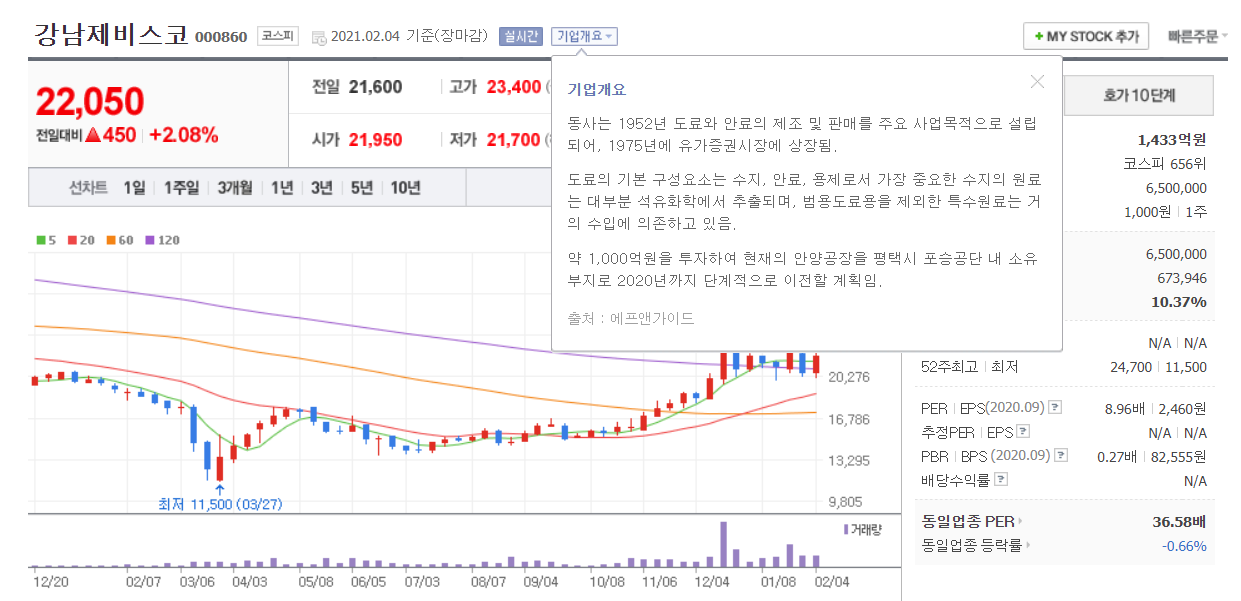The image size is (1241, 601).
Task: Collapse the 기업개요 dropdown
Action: (585, 36)
